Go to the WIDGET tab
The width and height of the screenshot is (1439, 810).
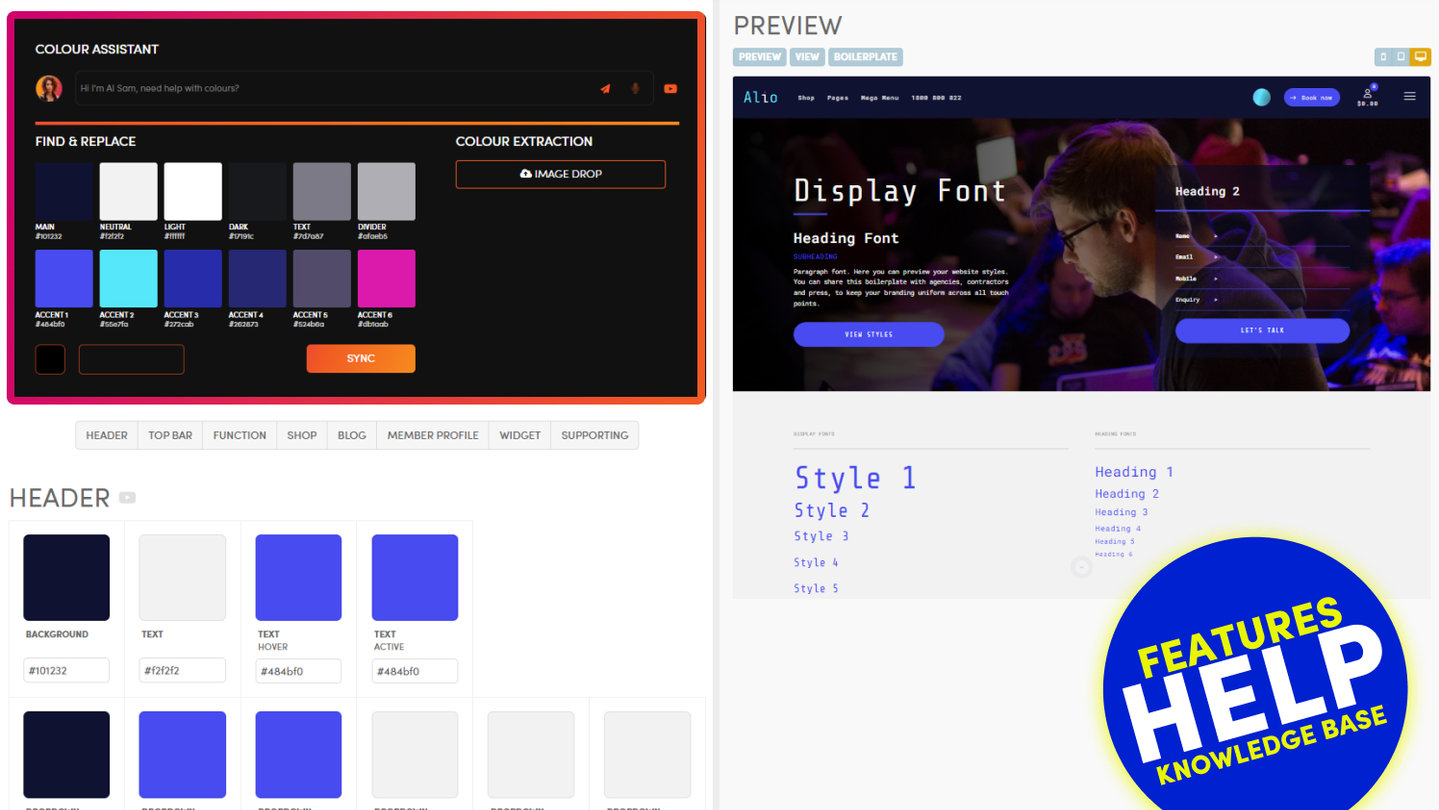pos(520,436)
